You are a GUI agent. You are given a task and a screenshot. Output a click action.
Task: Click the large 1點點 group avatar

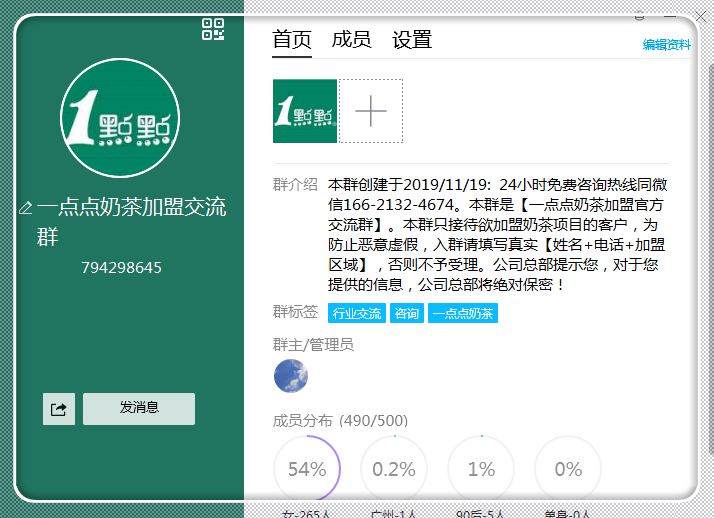120,118
